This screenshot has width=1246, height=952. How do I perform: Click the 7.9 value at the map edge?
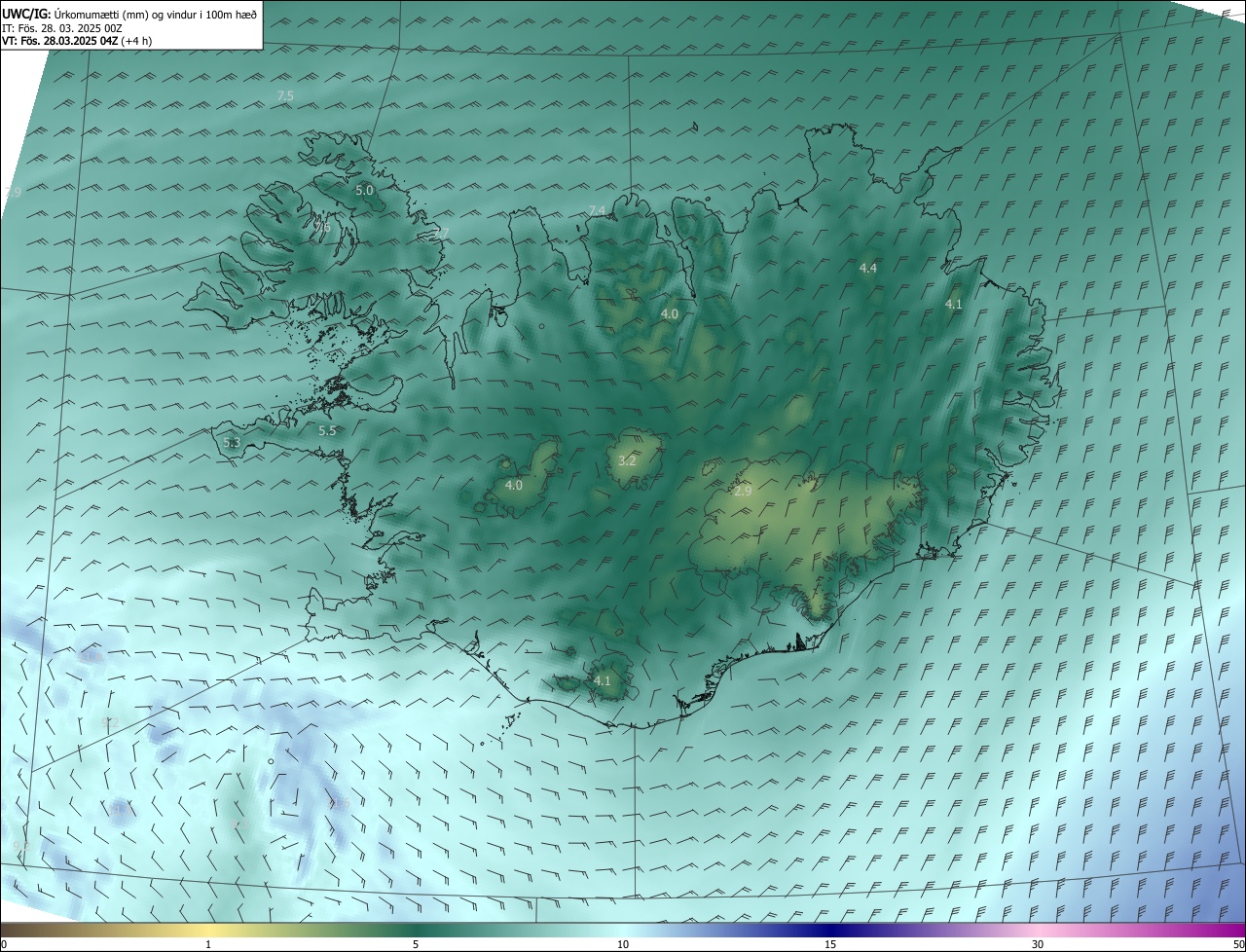click(13, 193)
